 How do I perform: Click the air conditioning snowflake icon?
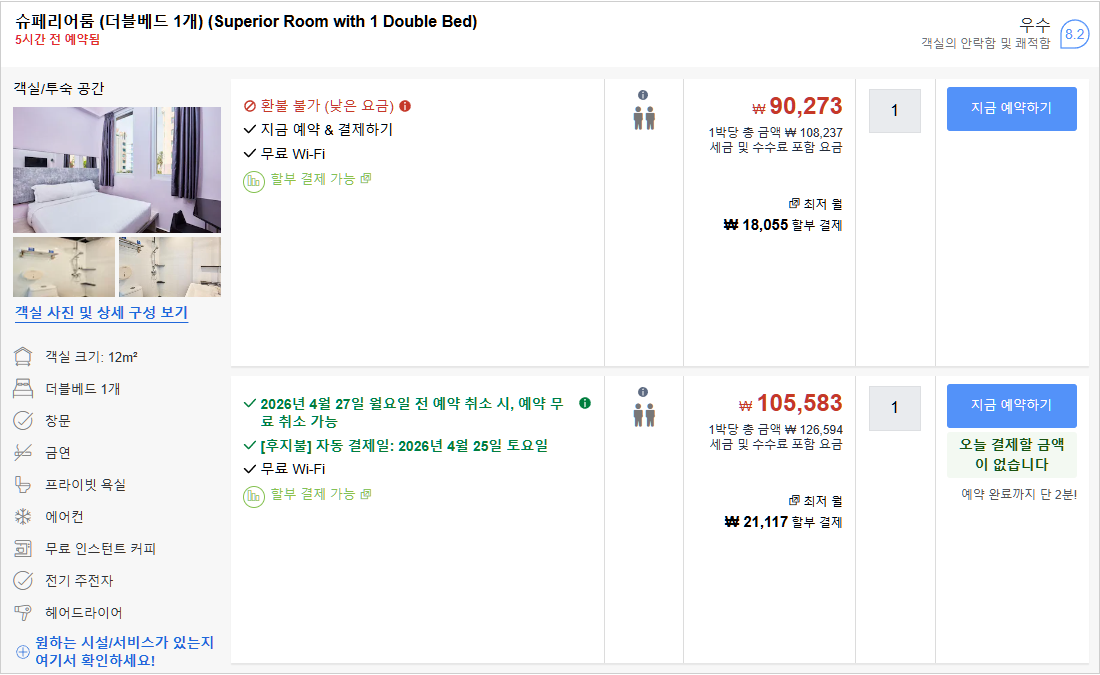point(23,517)
